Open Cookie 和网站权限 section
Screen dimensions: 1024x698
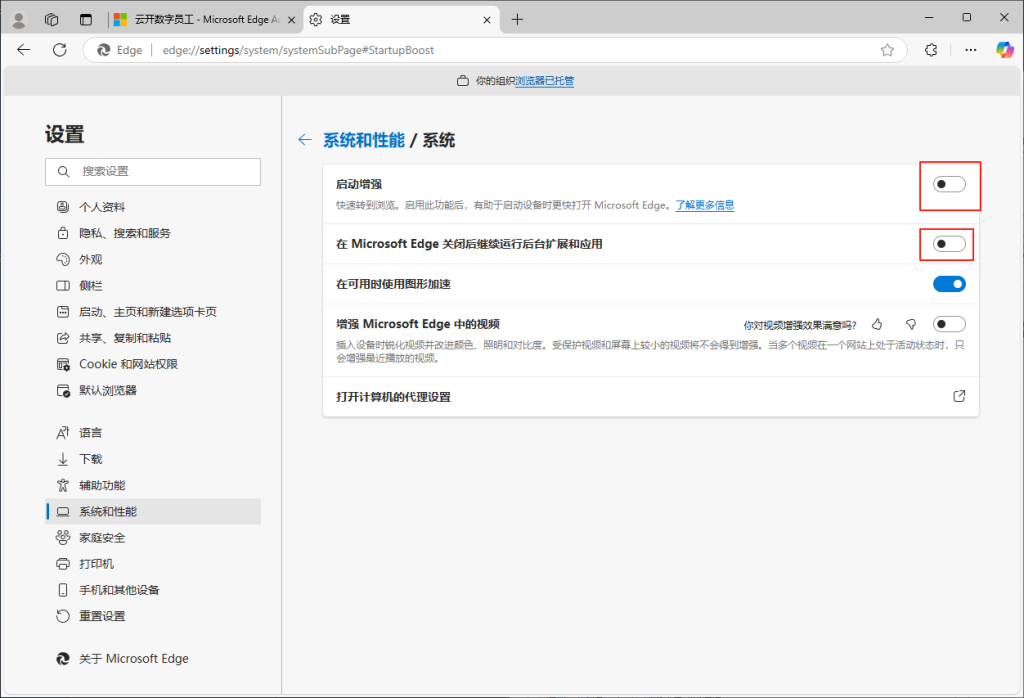tap(153, 364)
